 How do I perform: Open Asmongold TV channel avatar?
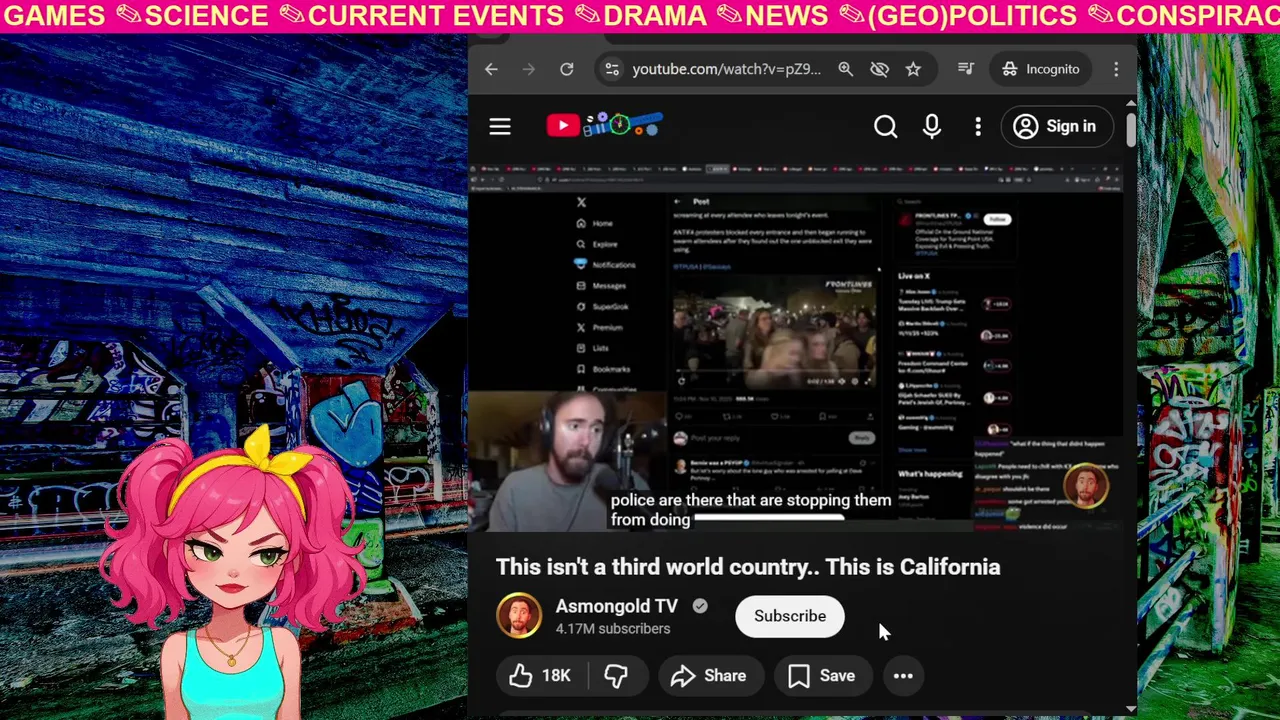click(518, 616)
